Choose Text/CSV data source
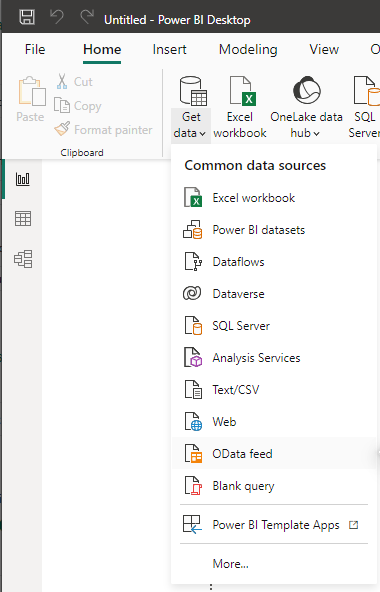 tap(274, 390)
